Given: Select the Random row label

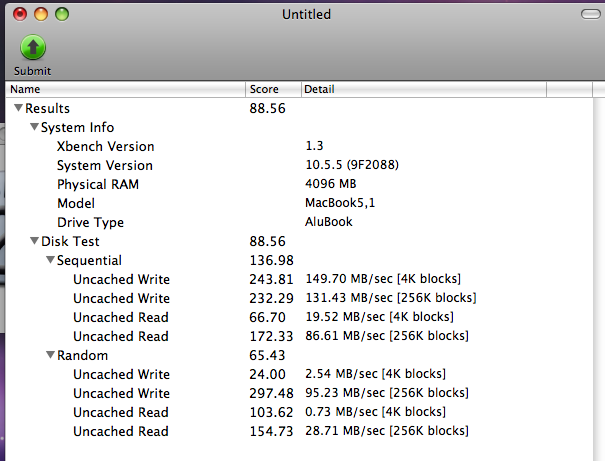Looking at the screenshot, I should click(83, 355).
